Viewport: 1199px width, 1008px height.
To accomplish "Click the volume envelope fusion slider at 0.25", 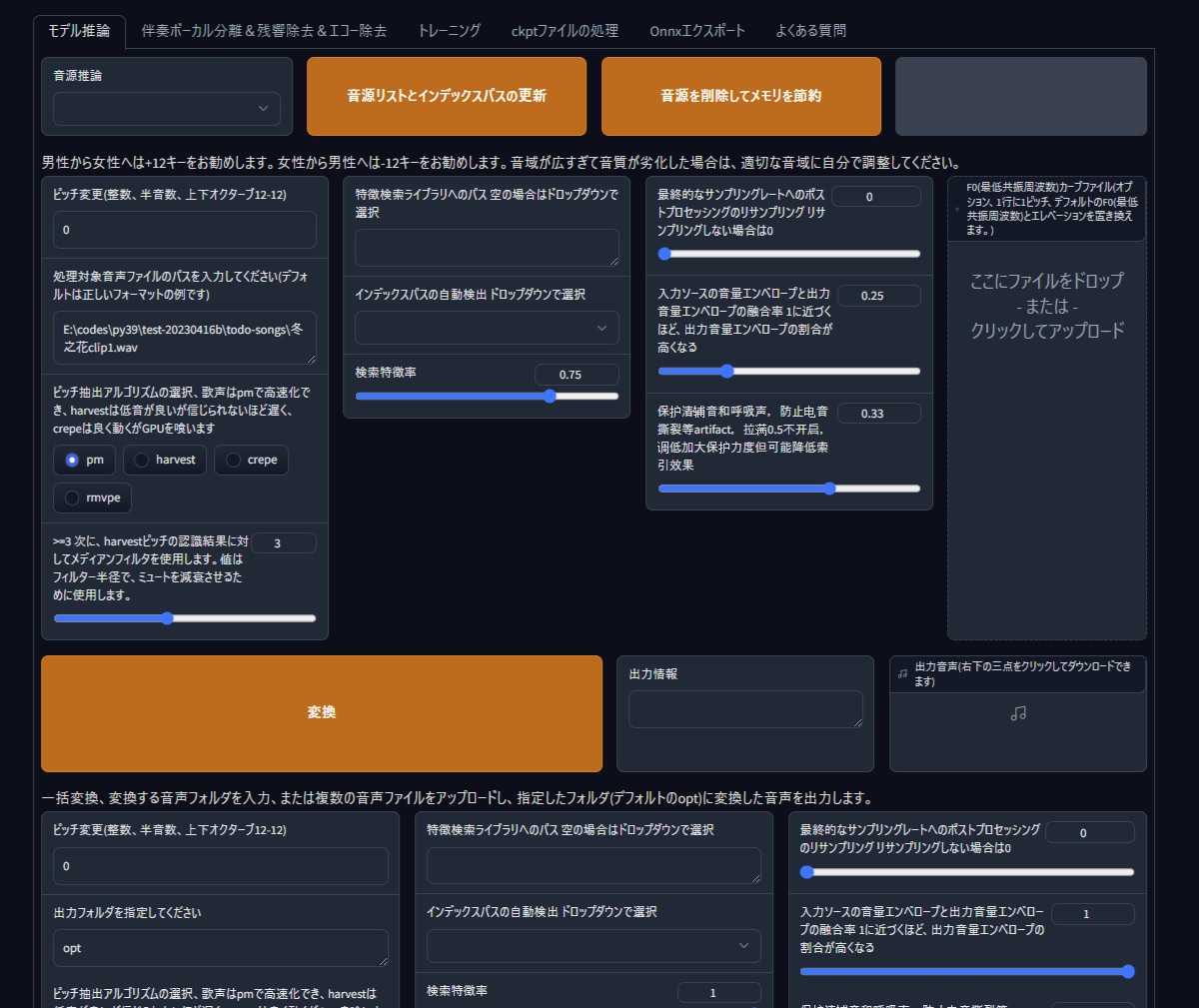I will [788, 372].
